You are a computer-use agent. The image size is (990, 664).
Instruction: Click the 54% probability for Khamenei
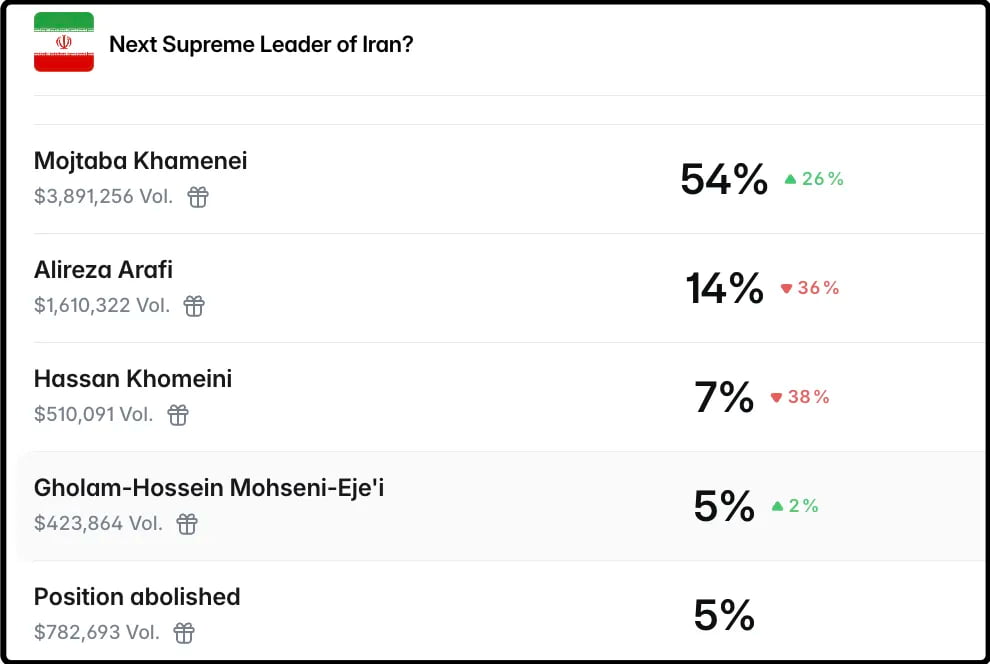tap(723, 180)
